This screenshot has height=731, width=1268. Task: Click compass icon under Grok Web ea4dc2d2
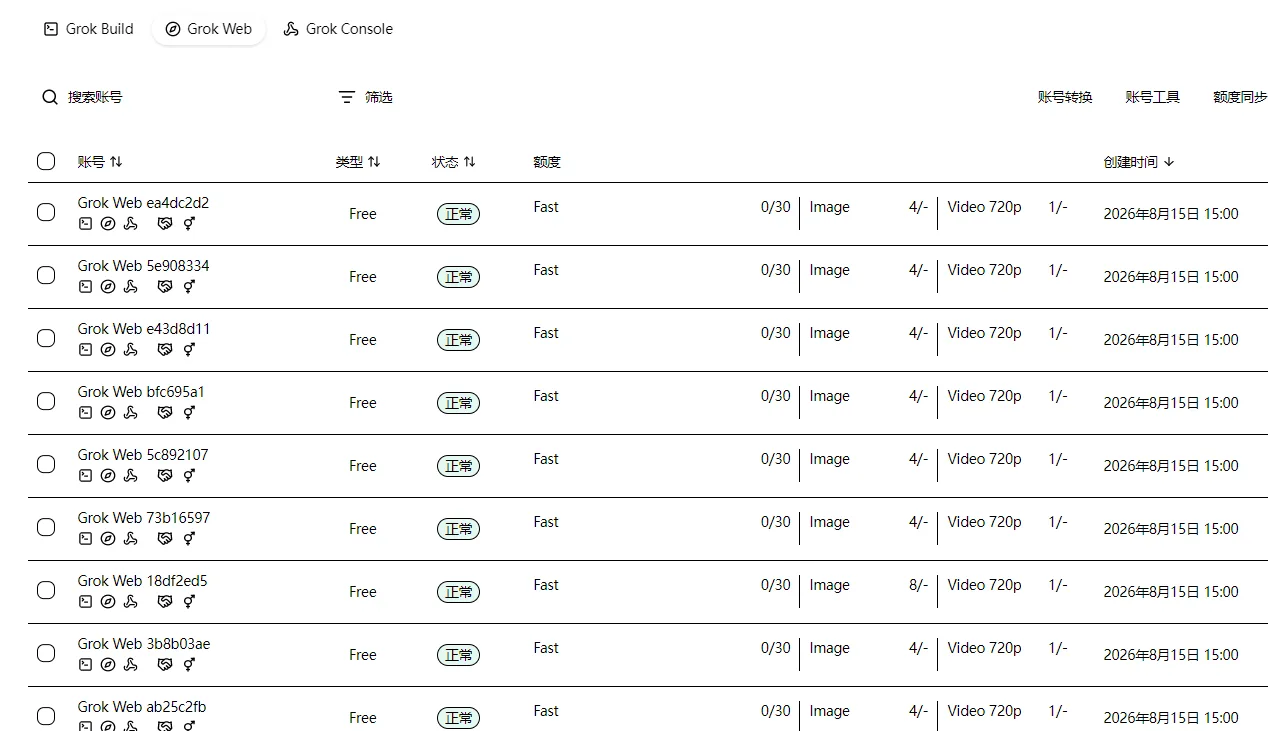108,224
